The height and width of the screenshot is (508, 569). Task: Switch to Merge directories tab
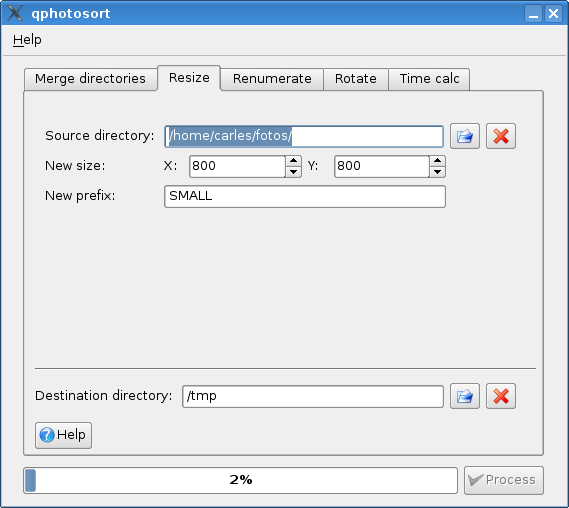[90, 79]
